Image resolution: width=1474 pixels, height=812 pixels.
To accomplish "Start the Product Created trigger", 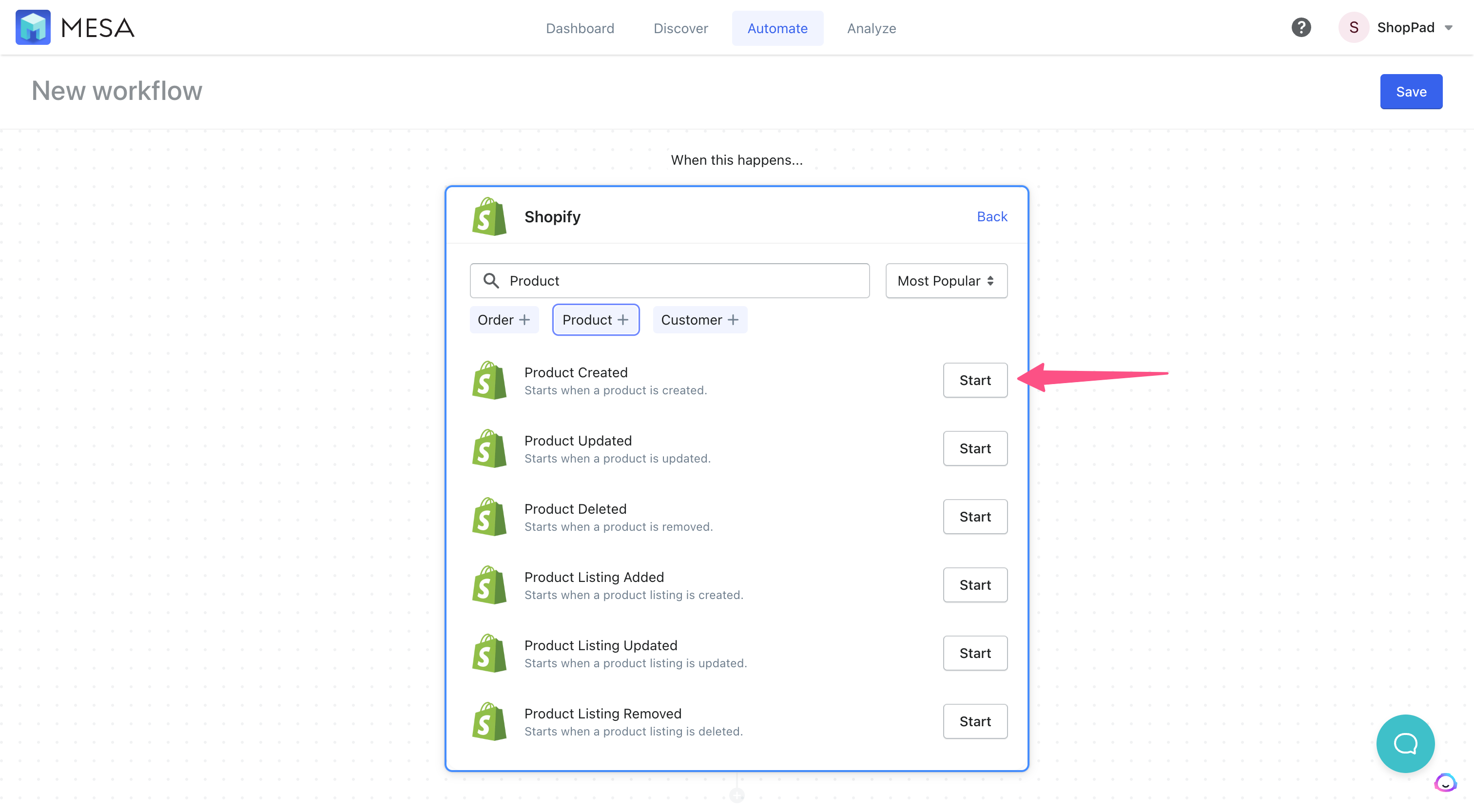I will pyautogui.click(x=974, y=380).
